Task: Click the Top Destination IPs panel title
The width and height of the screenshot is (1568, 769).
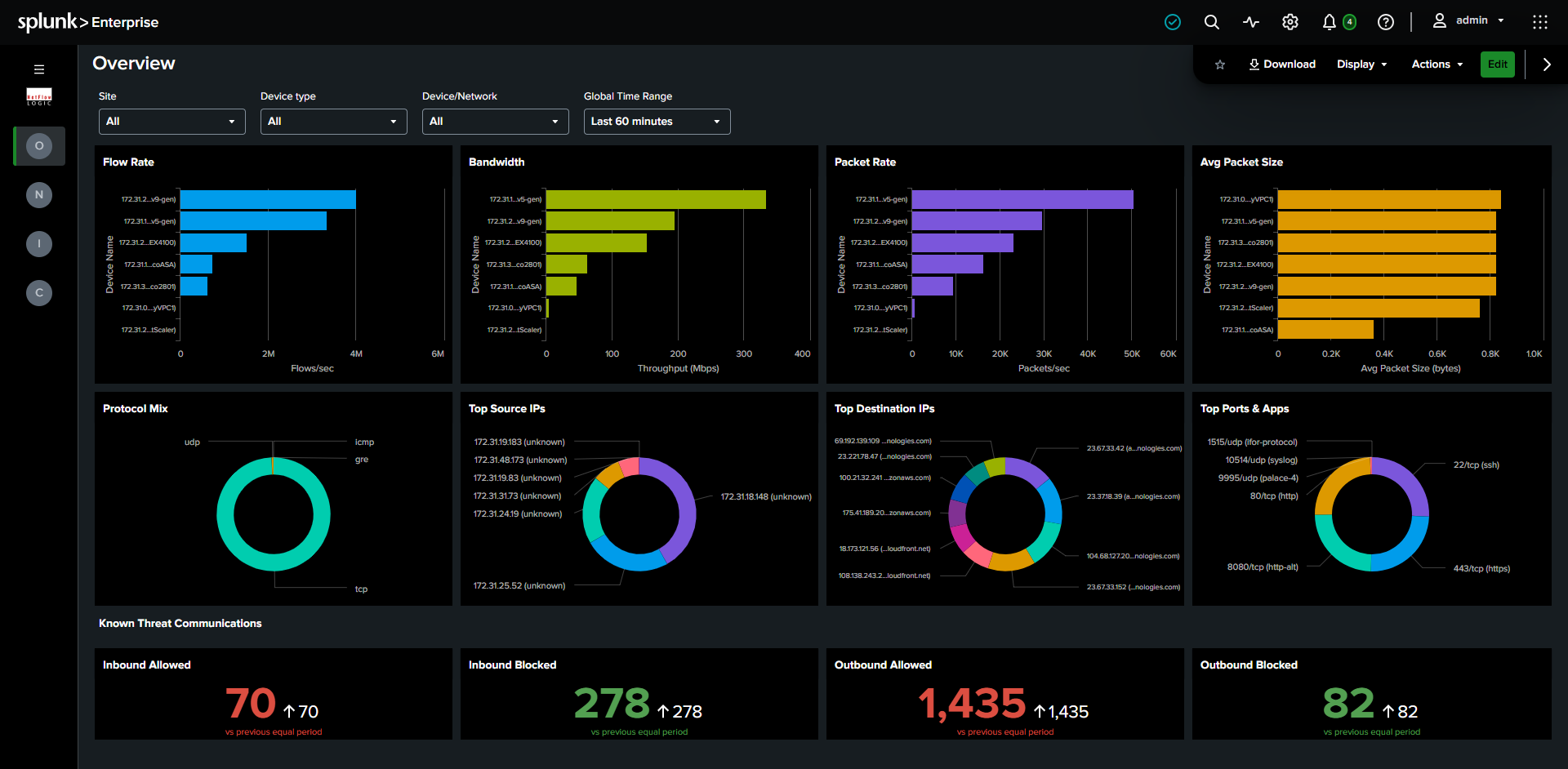Action: [884, 409]
